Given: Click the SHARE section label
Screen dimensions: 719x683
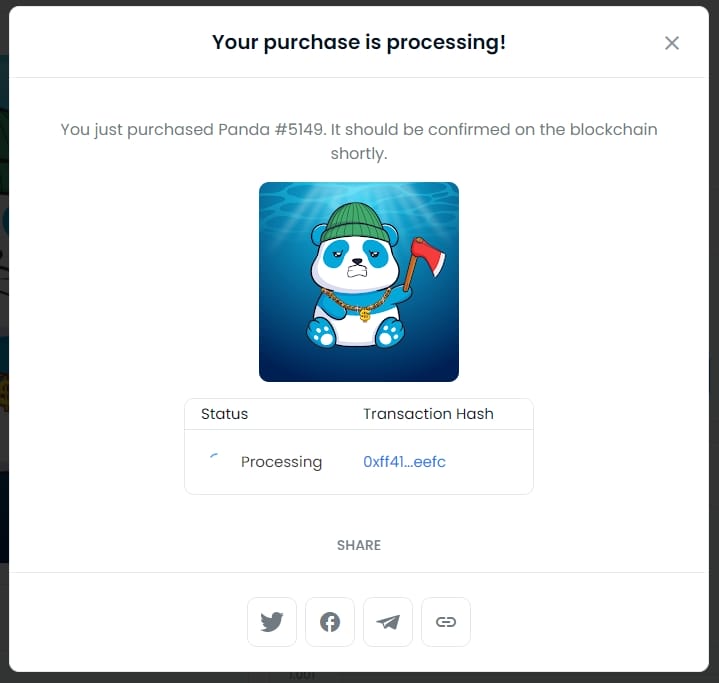Looking at the screenshot, I should pyautogui.click(x=359, y=545).
